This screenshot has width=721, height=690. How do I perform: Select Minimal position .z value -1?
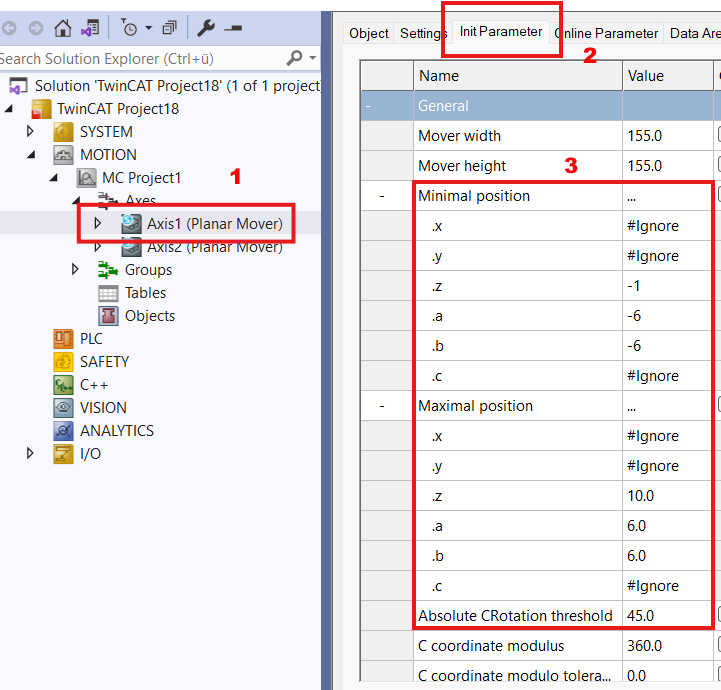tap(668, 286)
